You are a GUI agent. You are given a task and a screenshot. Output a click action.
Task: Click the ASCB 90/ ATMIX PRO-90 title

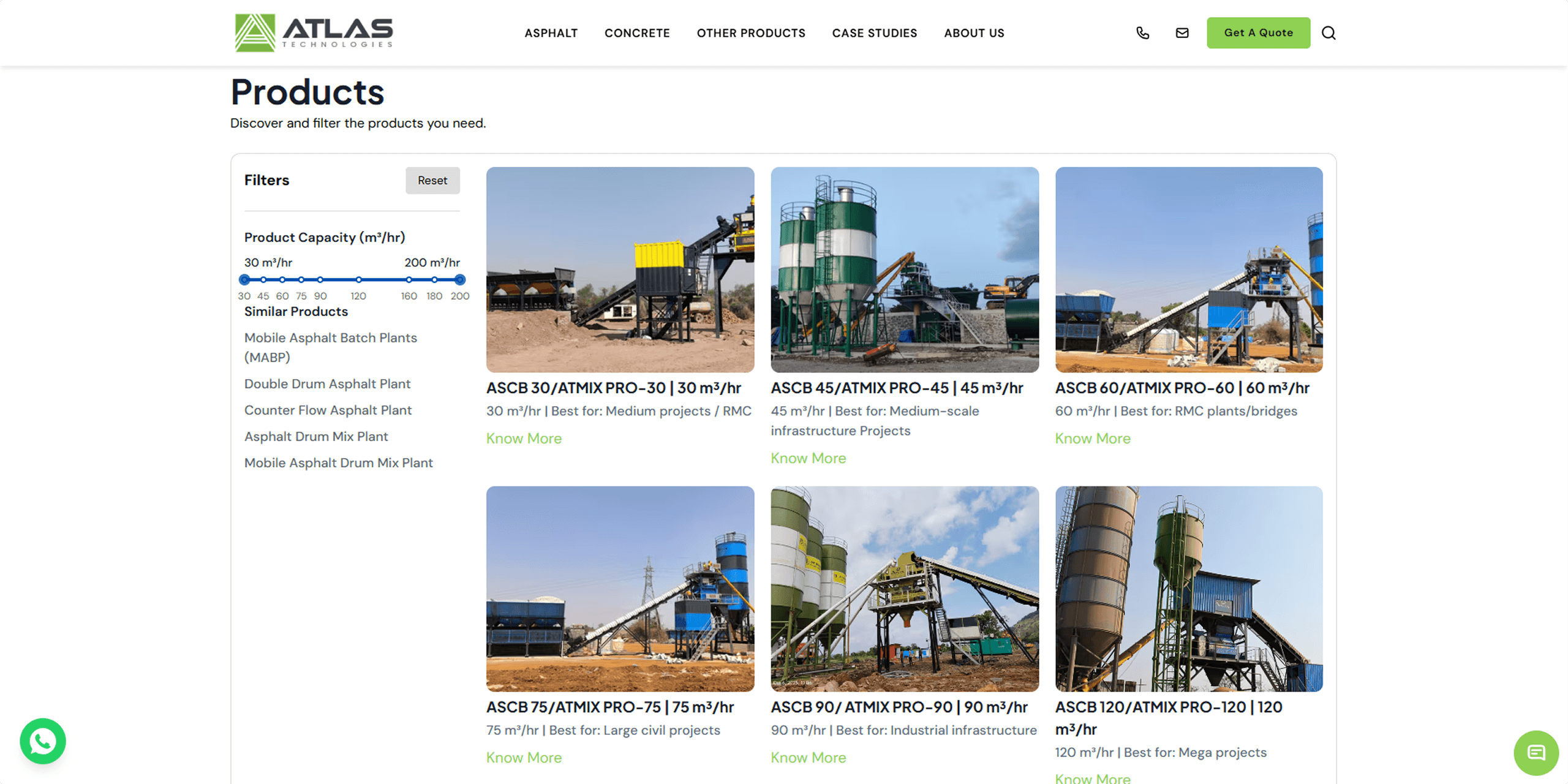pos(899,707)
